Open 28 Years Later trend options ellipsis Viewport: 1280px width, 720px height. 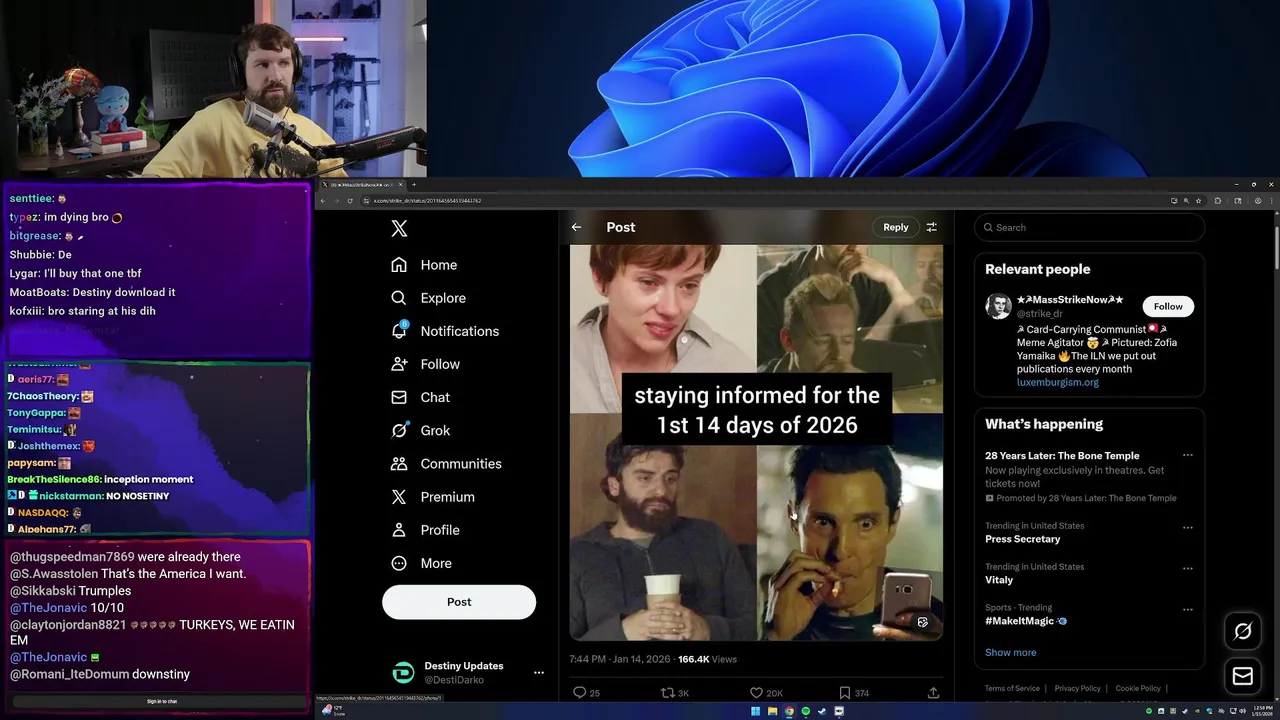tap(1187, 455)
